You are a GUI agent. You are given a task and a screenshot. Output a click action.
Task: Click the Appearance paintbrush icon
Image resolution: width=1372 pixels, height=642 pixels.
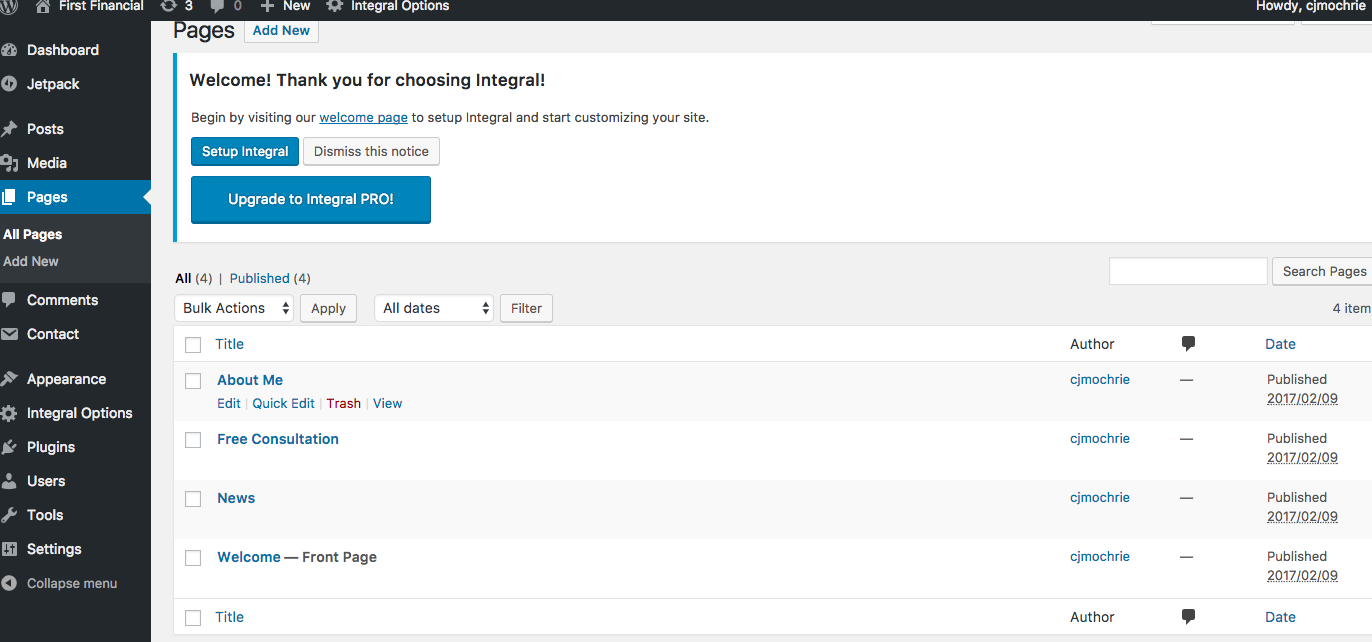[9, 379]
